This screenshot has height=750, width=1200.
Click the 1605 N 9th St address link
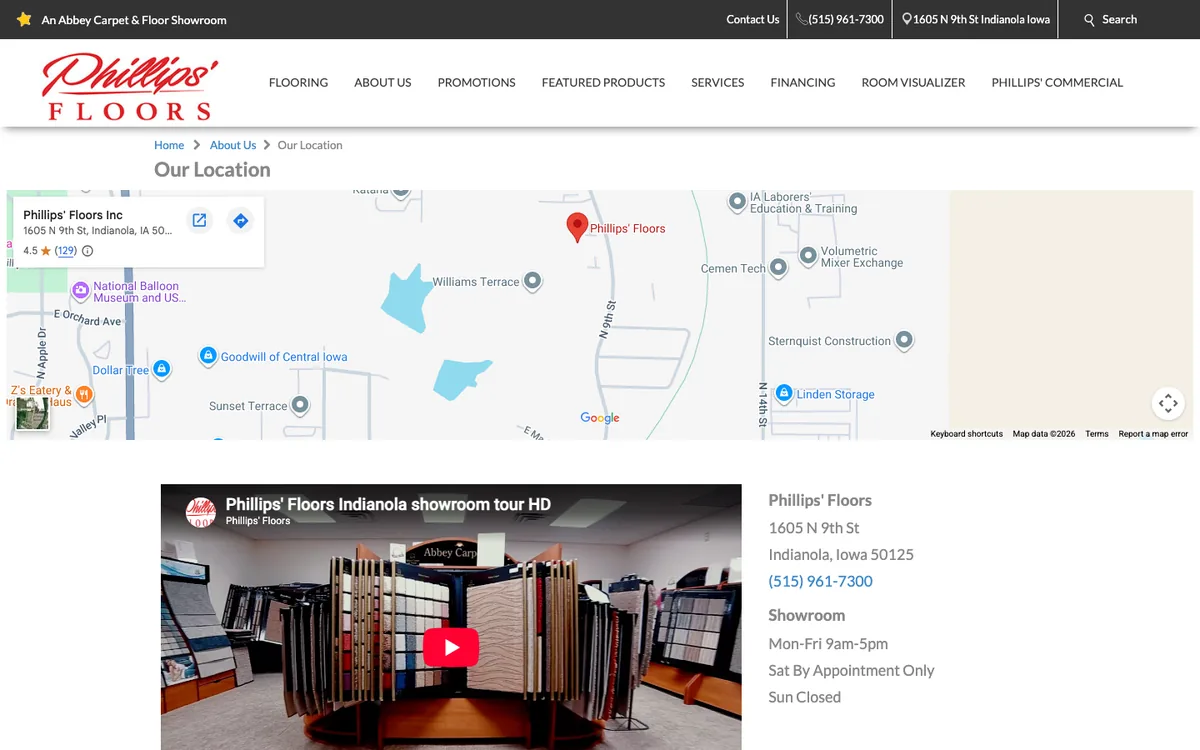coord(976,19)
